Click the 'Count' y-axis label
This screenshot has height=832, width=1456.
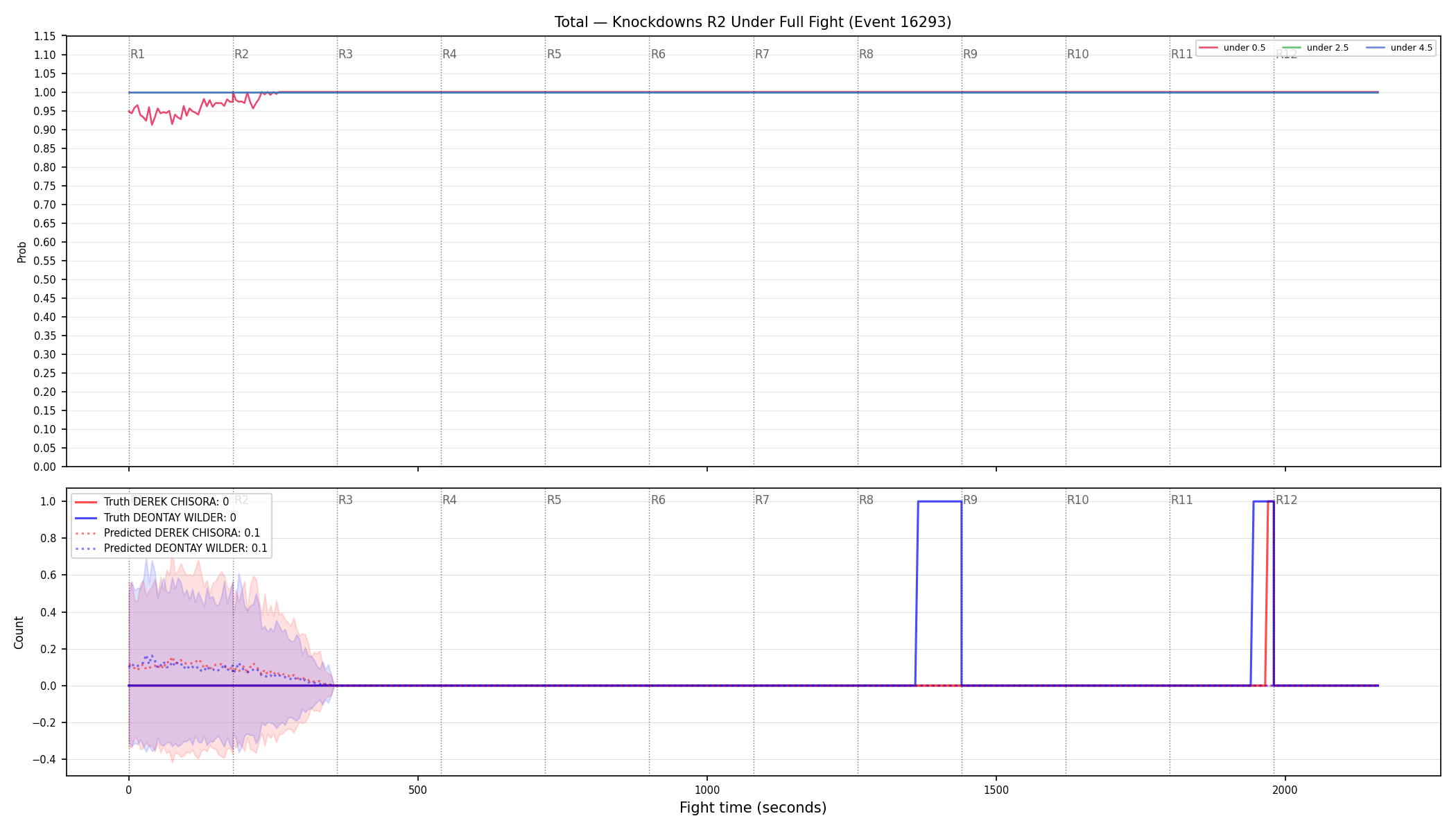19,632
